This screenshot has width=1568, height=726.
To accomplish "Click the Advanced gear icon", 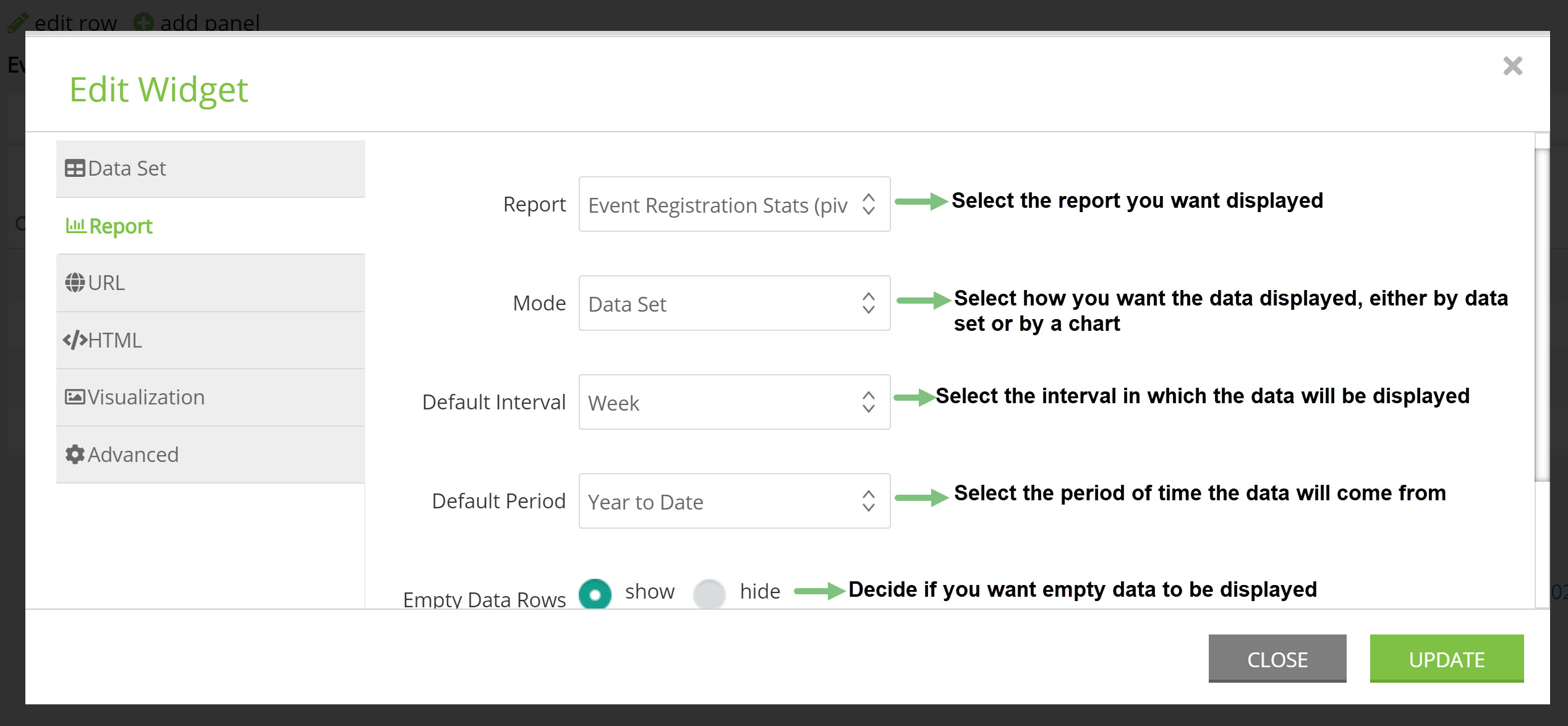I will 75,455.
